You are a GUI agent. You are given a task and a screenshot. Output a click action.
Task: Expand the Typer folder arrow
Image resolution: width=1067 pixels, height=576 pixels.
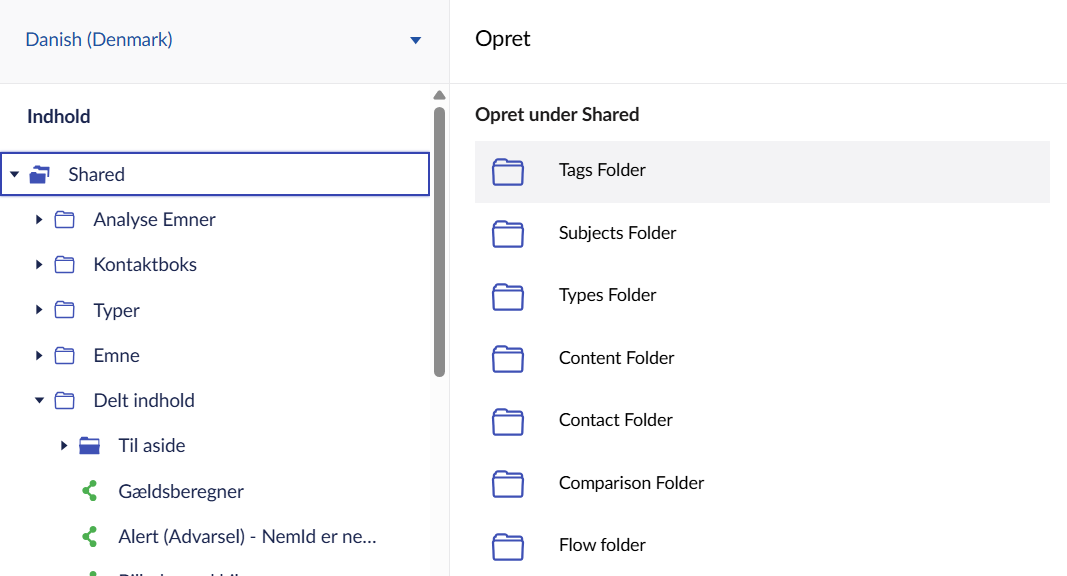coord(39,310)
